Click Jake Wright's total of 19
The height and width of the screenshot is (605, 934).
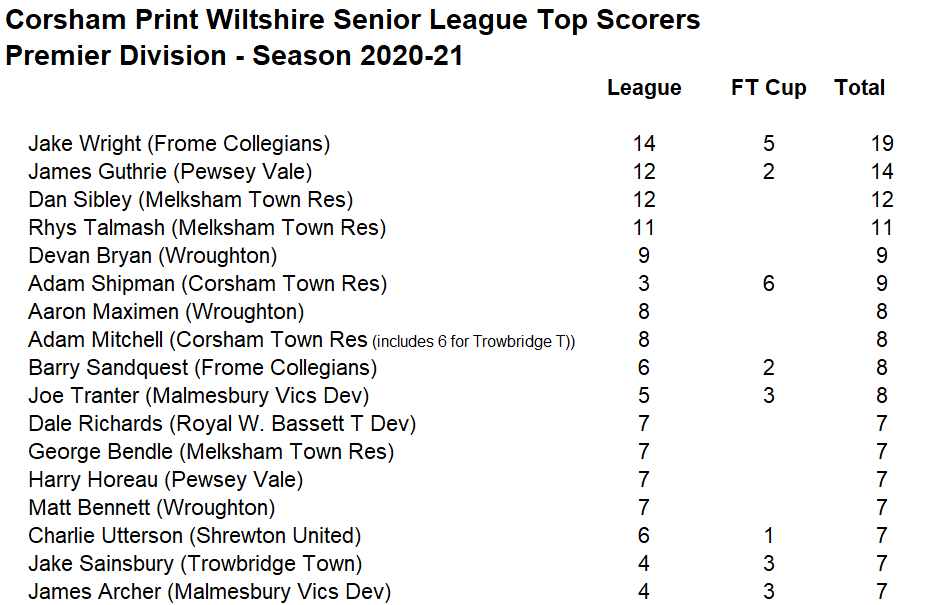click(881, 144)
